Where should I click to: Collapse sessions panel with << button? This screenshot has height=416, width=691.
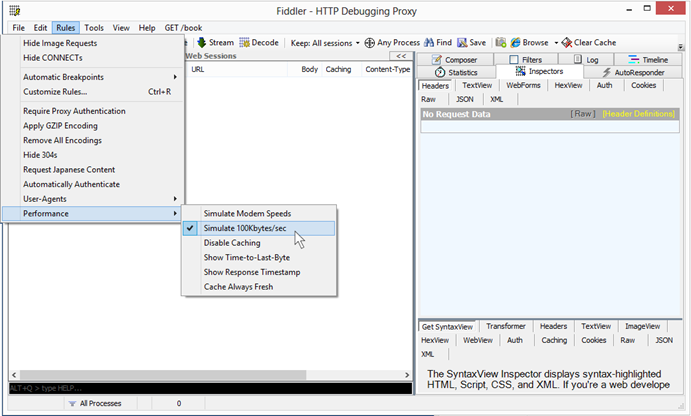pos(401,56)
